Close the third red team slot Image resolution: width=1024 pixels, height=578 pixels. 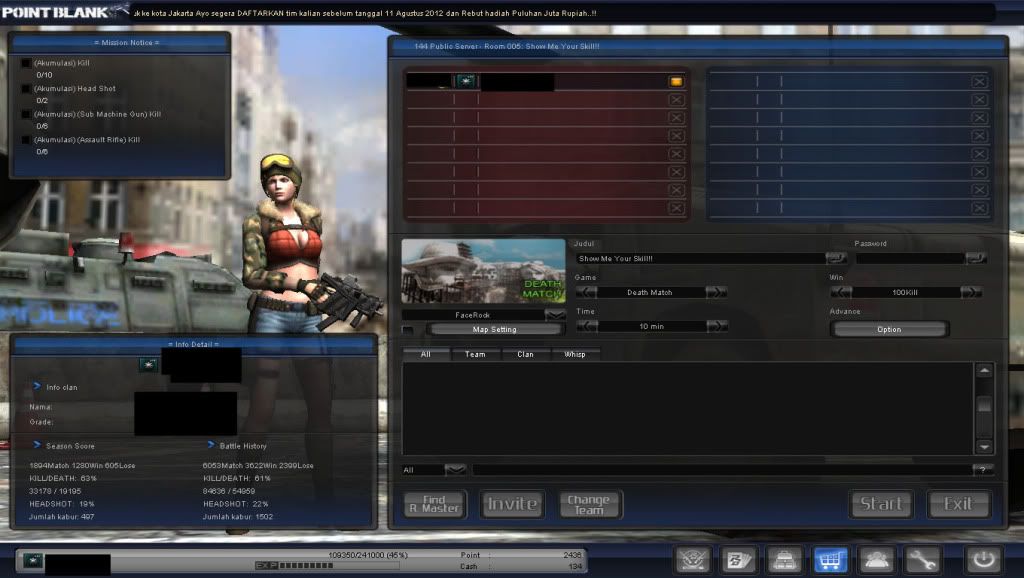676,118
